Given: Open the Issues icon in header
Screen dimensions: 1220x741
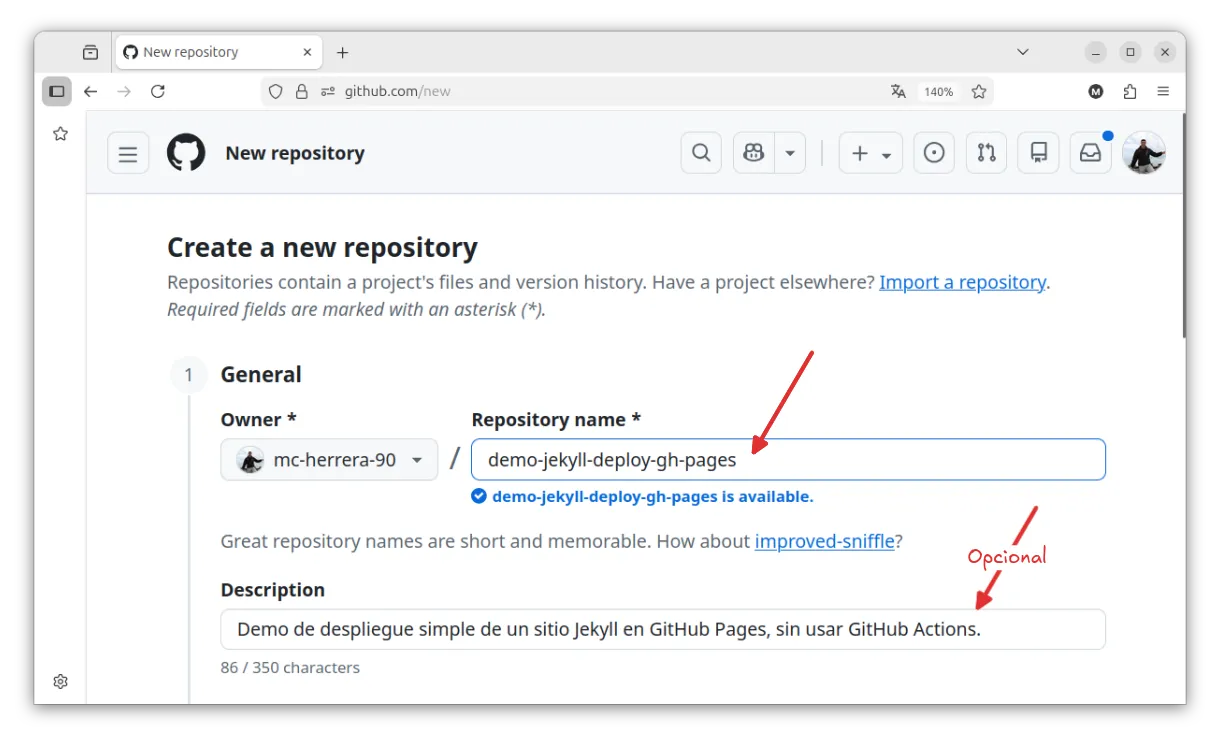Looking at the screenshot, I should pyautogui.click(x=934, y=153).
